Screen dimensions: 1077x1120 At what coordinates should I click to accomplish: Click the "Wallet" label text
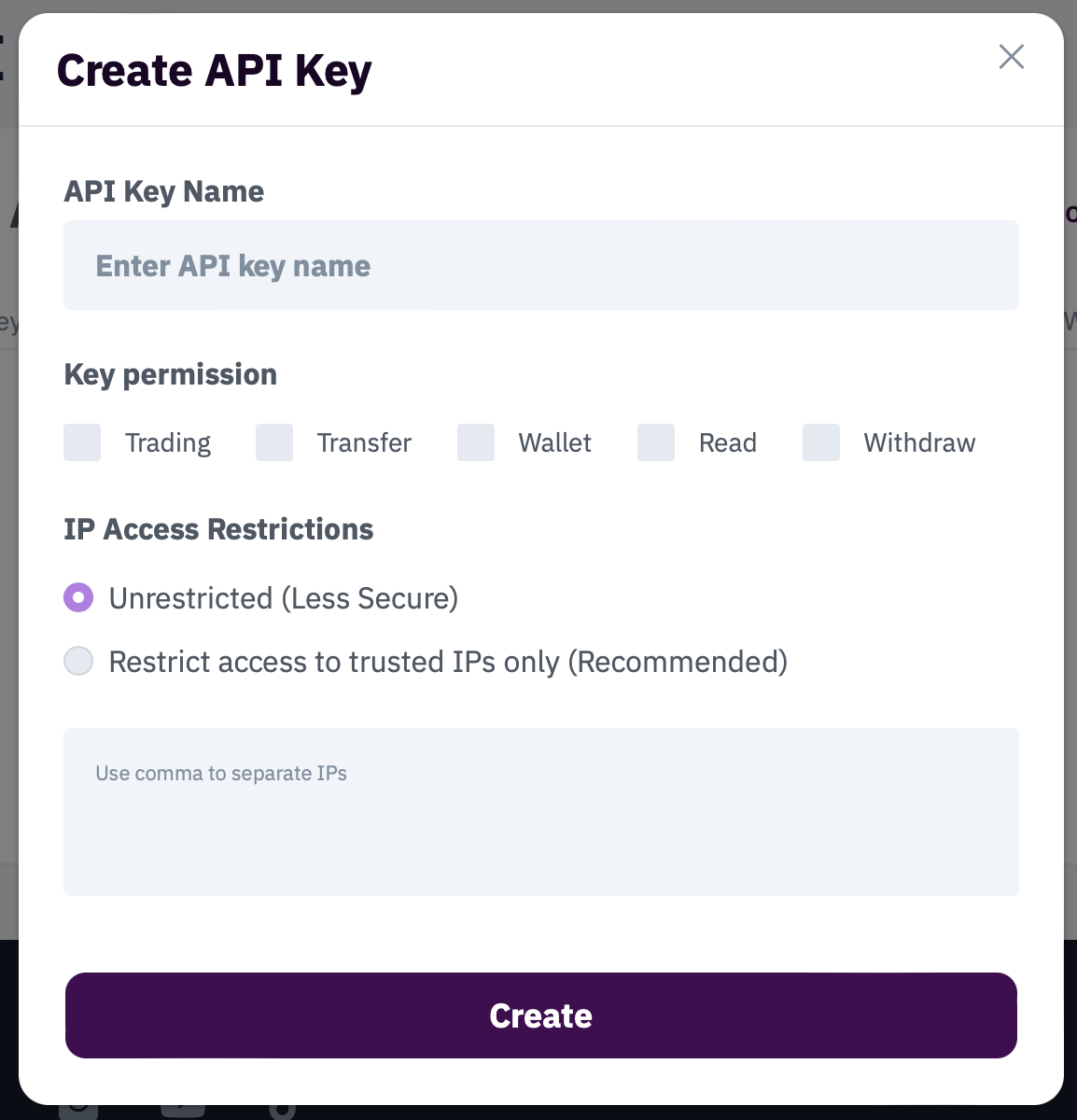(x=554, y=442)
